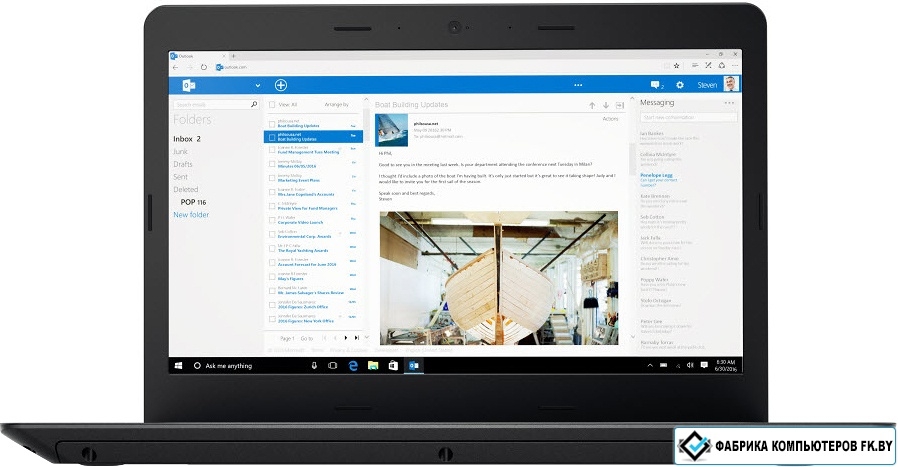Image resolution: width=898 pixels, height=467 pixels.
Task: Launch Edge from the taskbar
Action: [x=353, y=366]
